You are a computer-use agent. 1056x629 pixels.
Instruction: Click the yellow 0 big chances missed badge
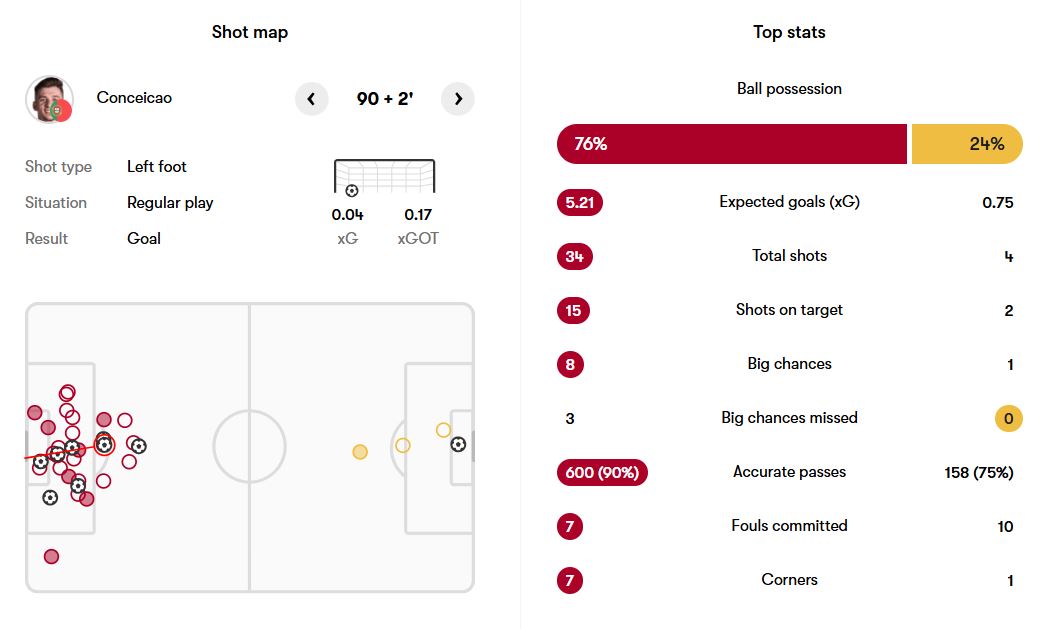(x=1008, y=419)
